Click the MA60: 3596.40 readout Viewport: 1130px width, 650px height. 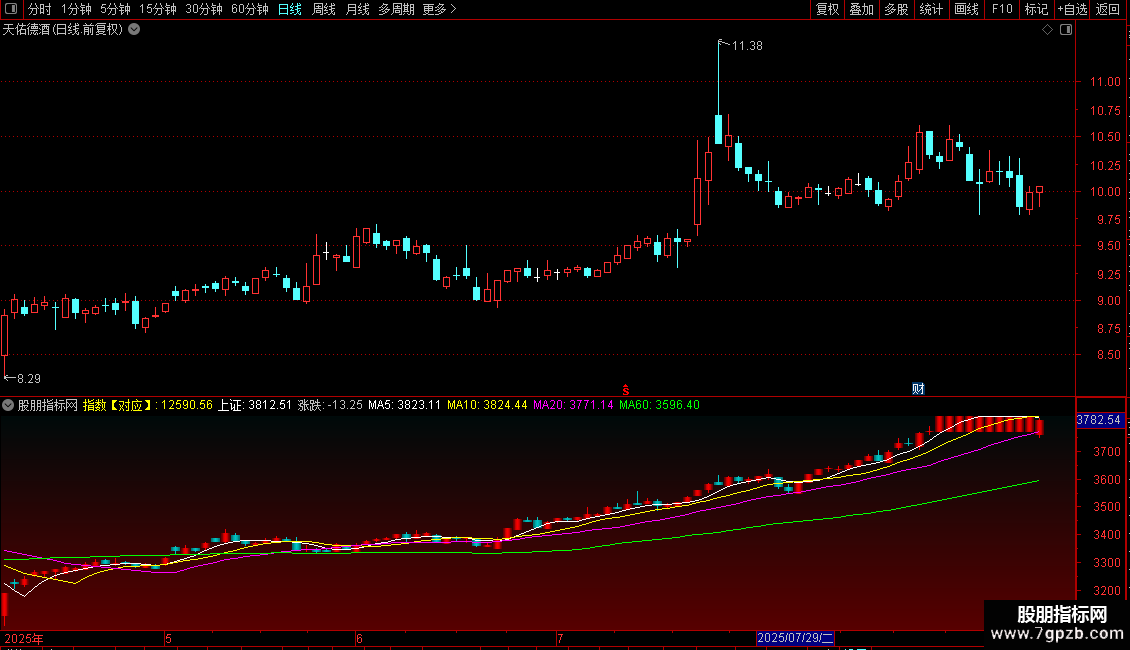coord(659,405)
